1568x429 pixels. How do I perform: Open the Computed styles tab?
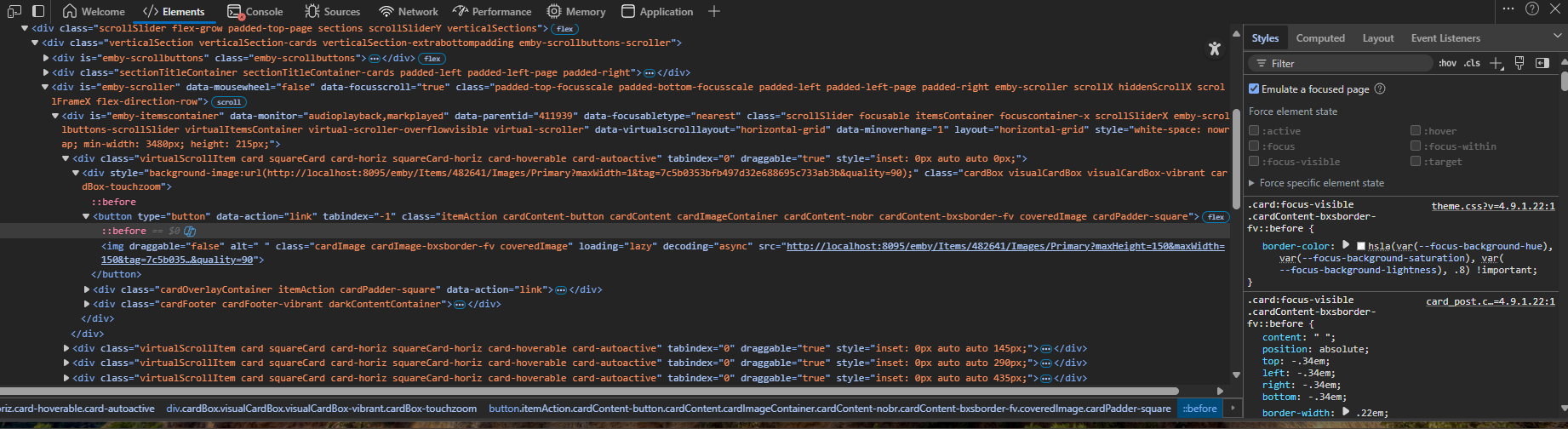1320,38
